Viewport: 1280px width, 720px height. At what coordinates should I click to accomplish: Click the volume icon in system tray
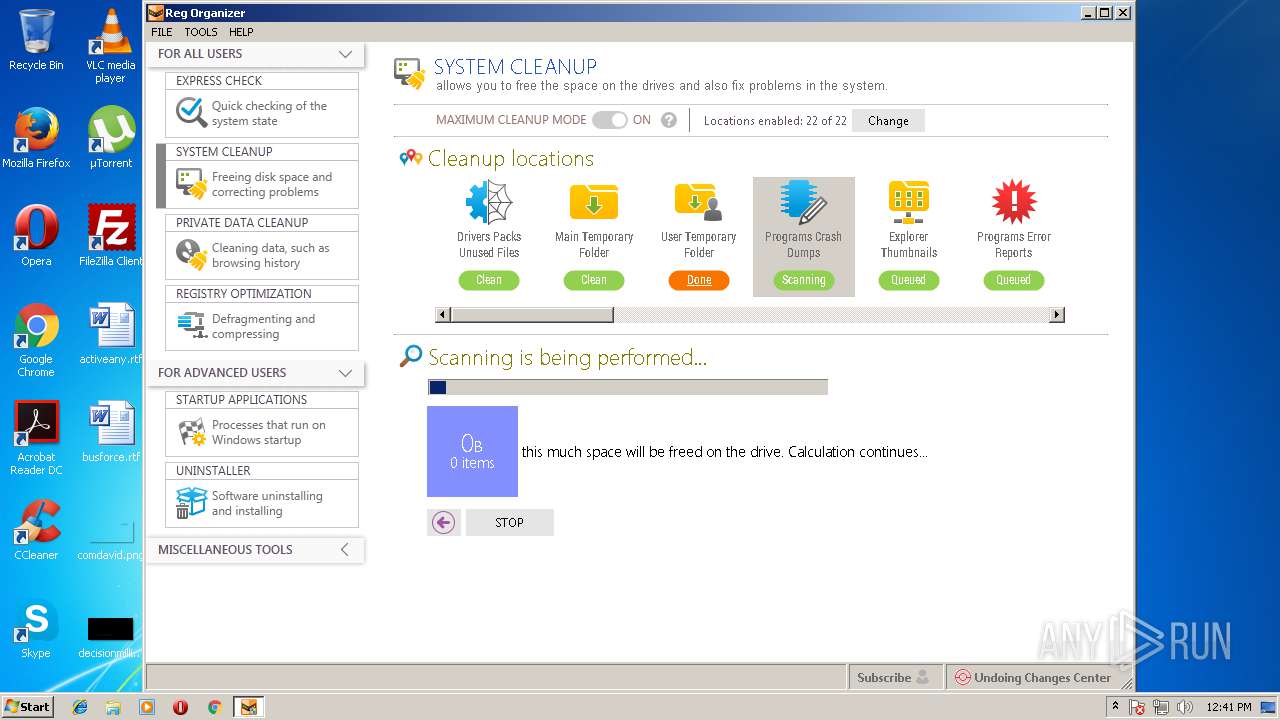1185,707
